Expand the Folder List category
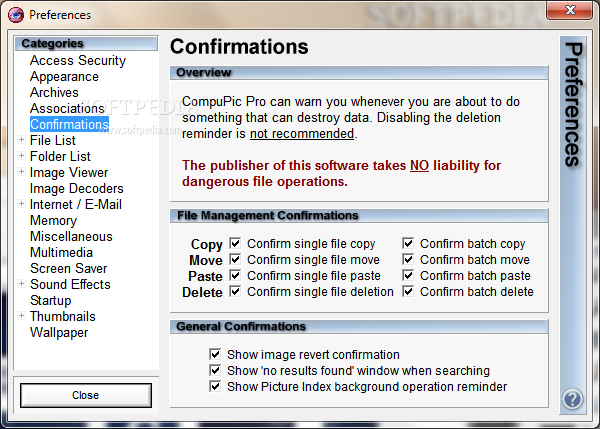Viewport: 600px width, 429px height. click(21, 156)
